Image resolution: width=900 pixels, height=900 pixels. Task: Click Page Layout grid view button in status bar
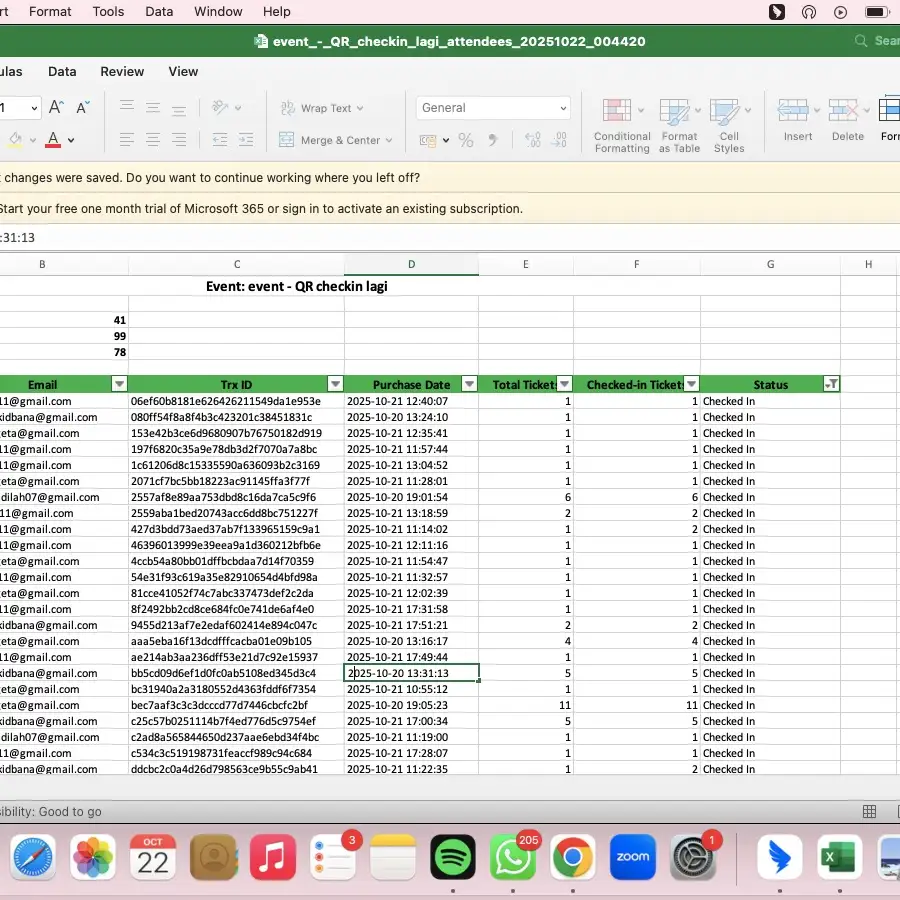[869, 811]
